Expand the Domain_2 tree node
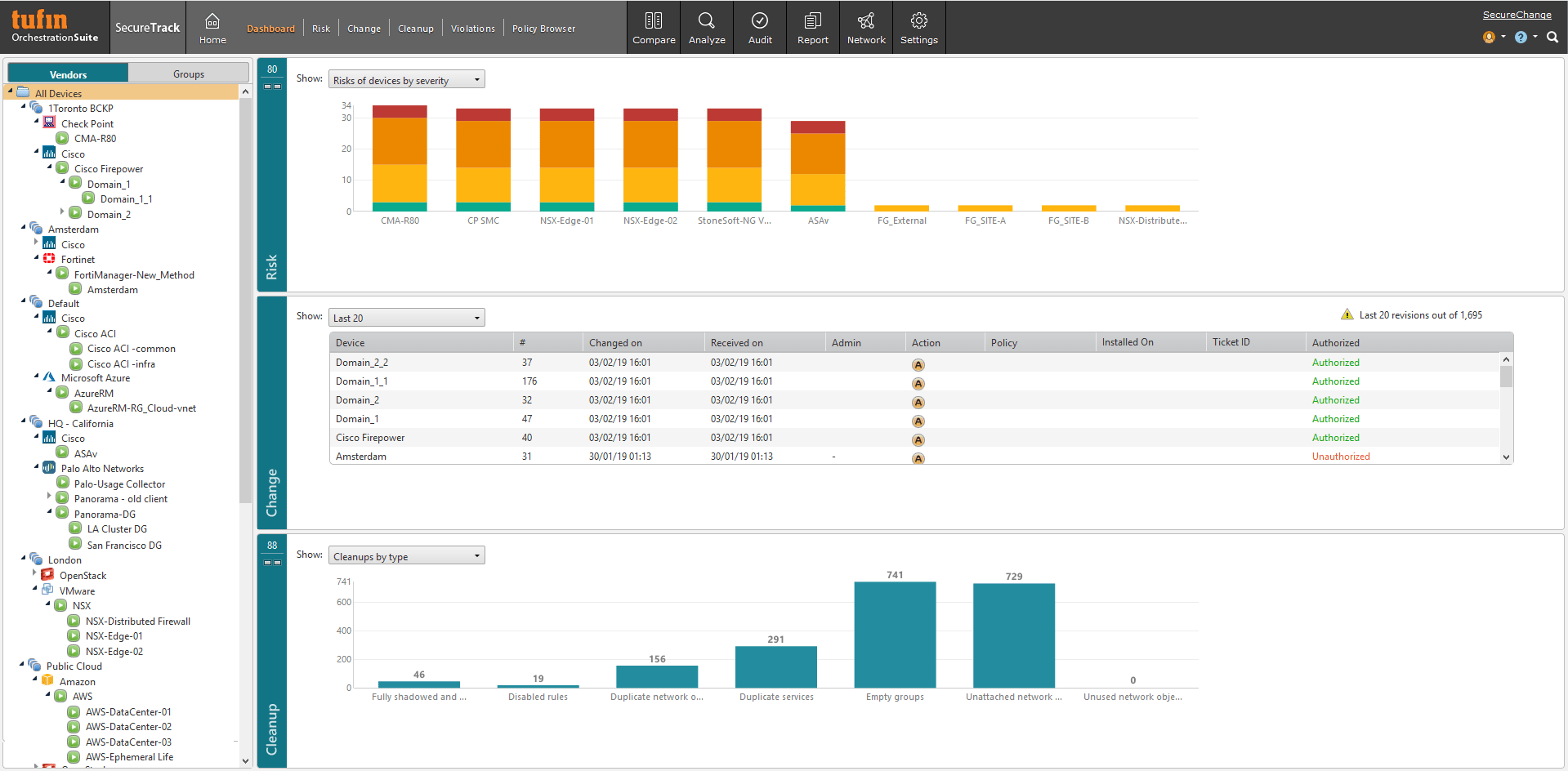 click(x=62, y=214)
